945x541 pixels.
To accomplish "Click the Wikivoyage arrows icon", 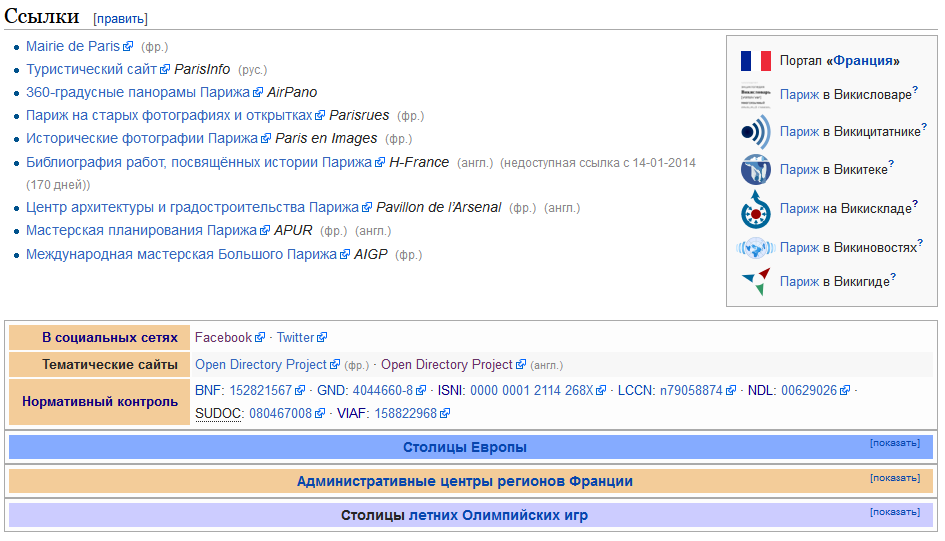I will [x=756, y=282].
